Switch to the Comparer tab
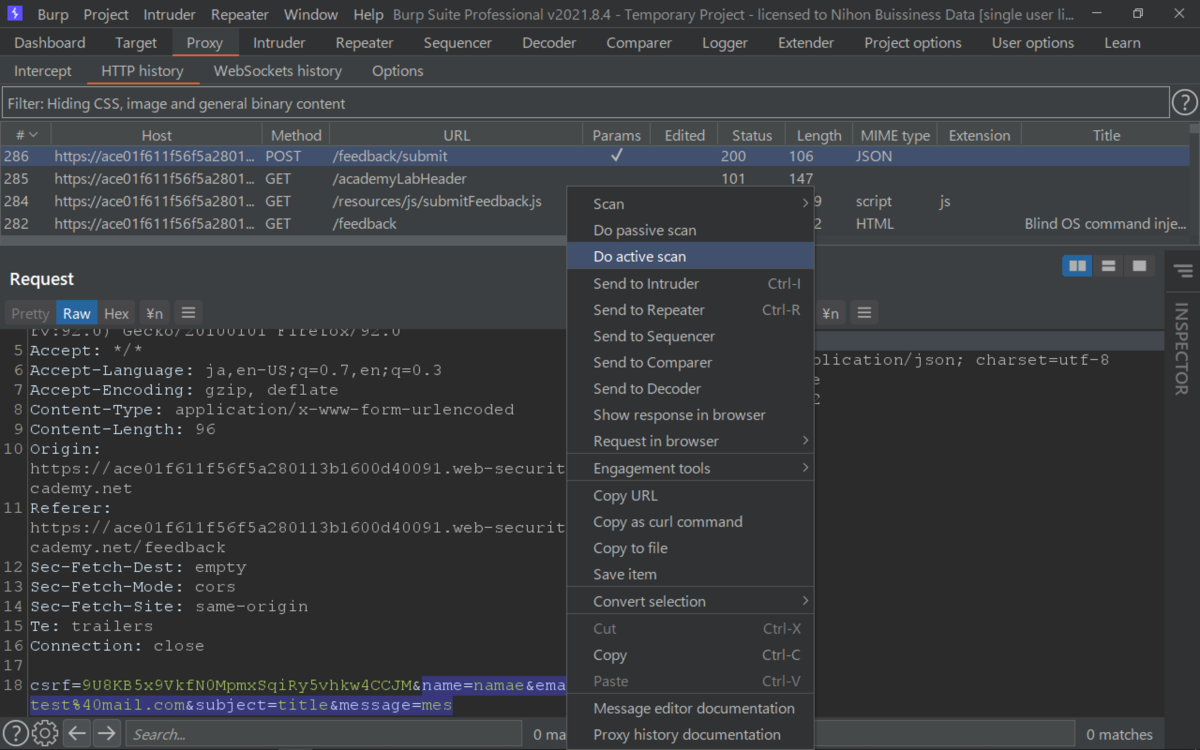 tap(639, 43)
